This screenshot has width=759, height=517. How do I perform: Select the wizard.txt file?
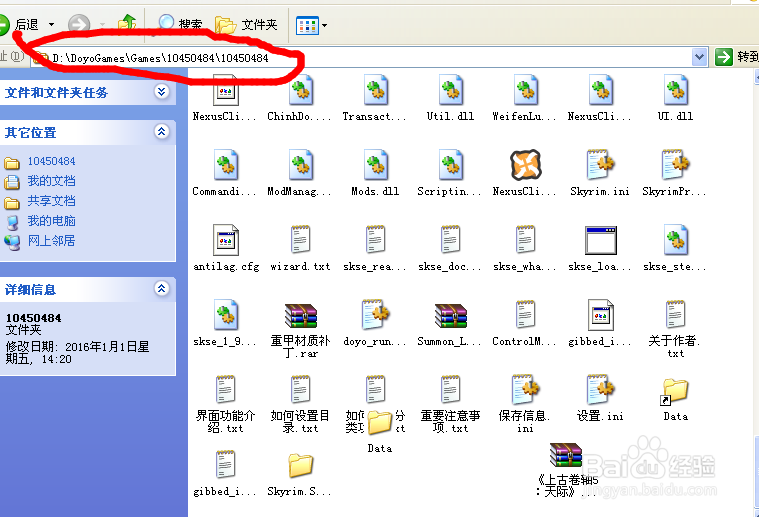(300, 248)
